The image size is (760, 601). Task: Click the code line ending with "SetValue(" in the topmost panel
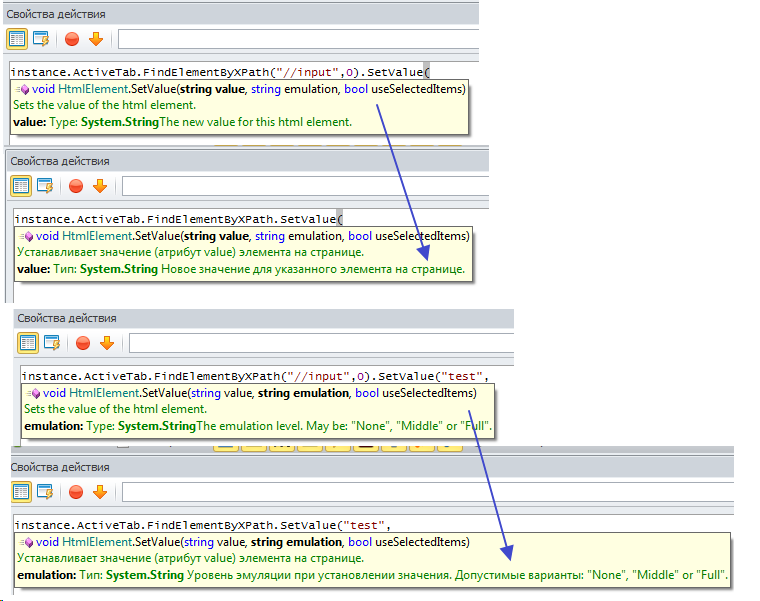click(x=220, y=72)
